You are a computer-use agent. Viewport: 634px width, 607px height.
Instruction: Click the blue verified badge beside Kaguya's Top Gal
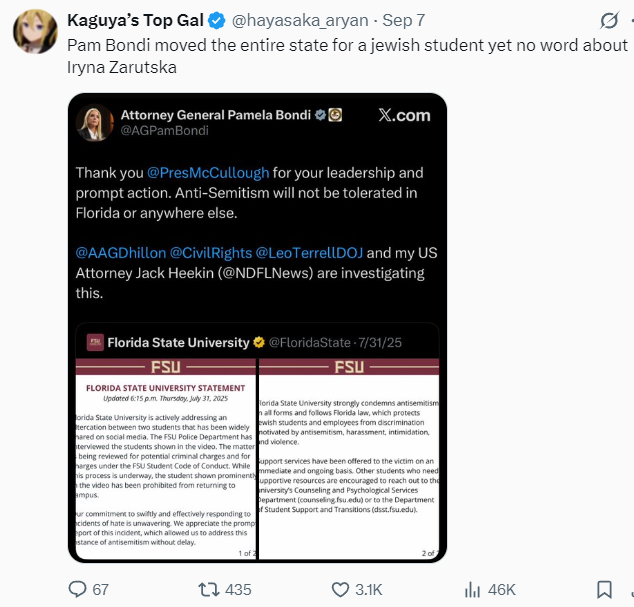point(217,21)
